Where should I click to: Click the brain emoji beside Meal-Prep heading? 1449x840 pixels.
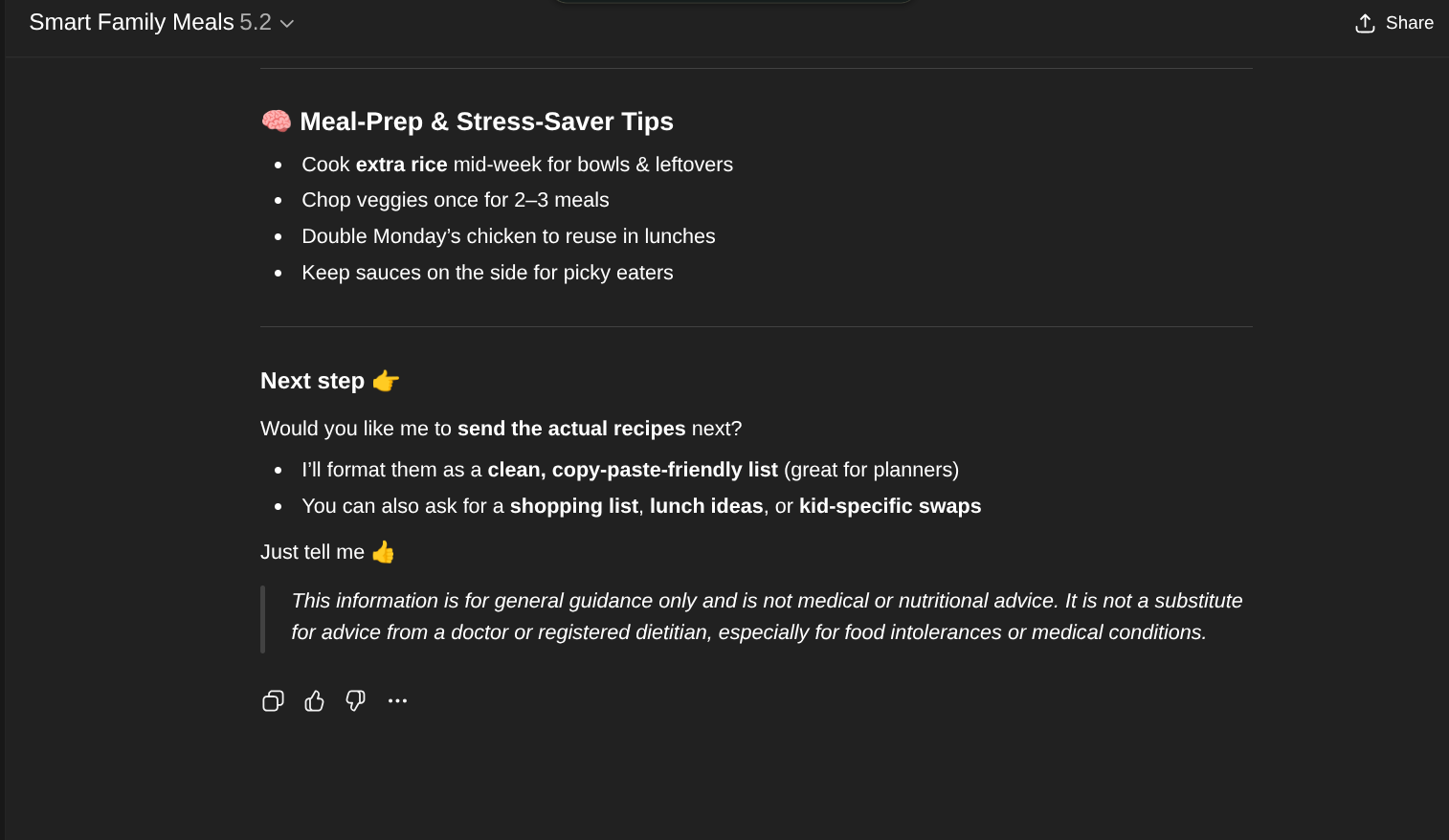coord(277,122)
